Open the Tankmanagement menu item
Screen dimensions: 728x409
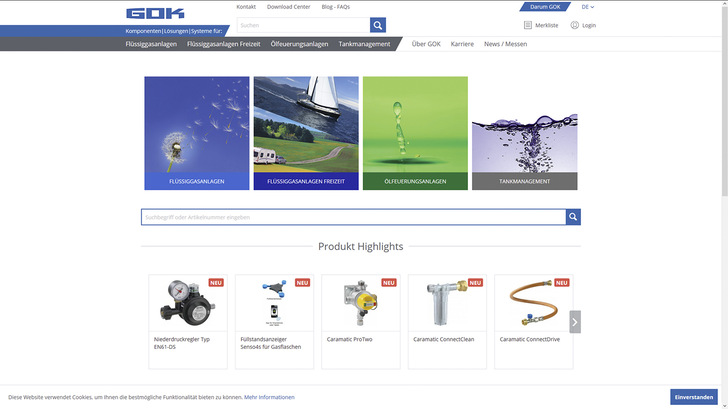point(364,44)
